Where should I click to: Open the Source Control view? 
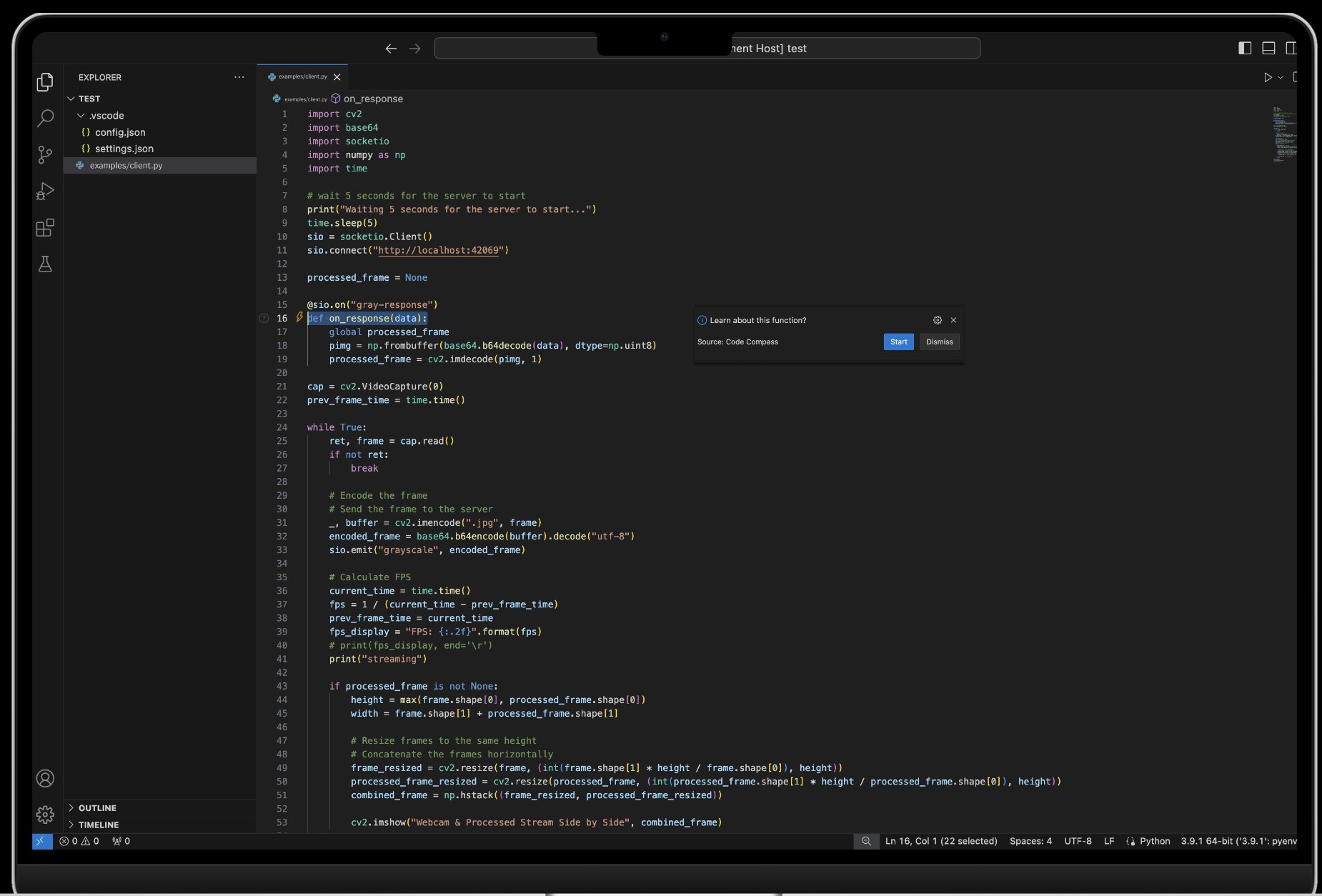click(45, 155)
